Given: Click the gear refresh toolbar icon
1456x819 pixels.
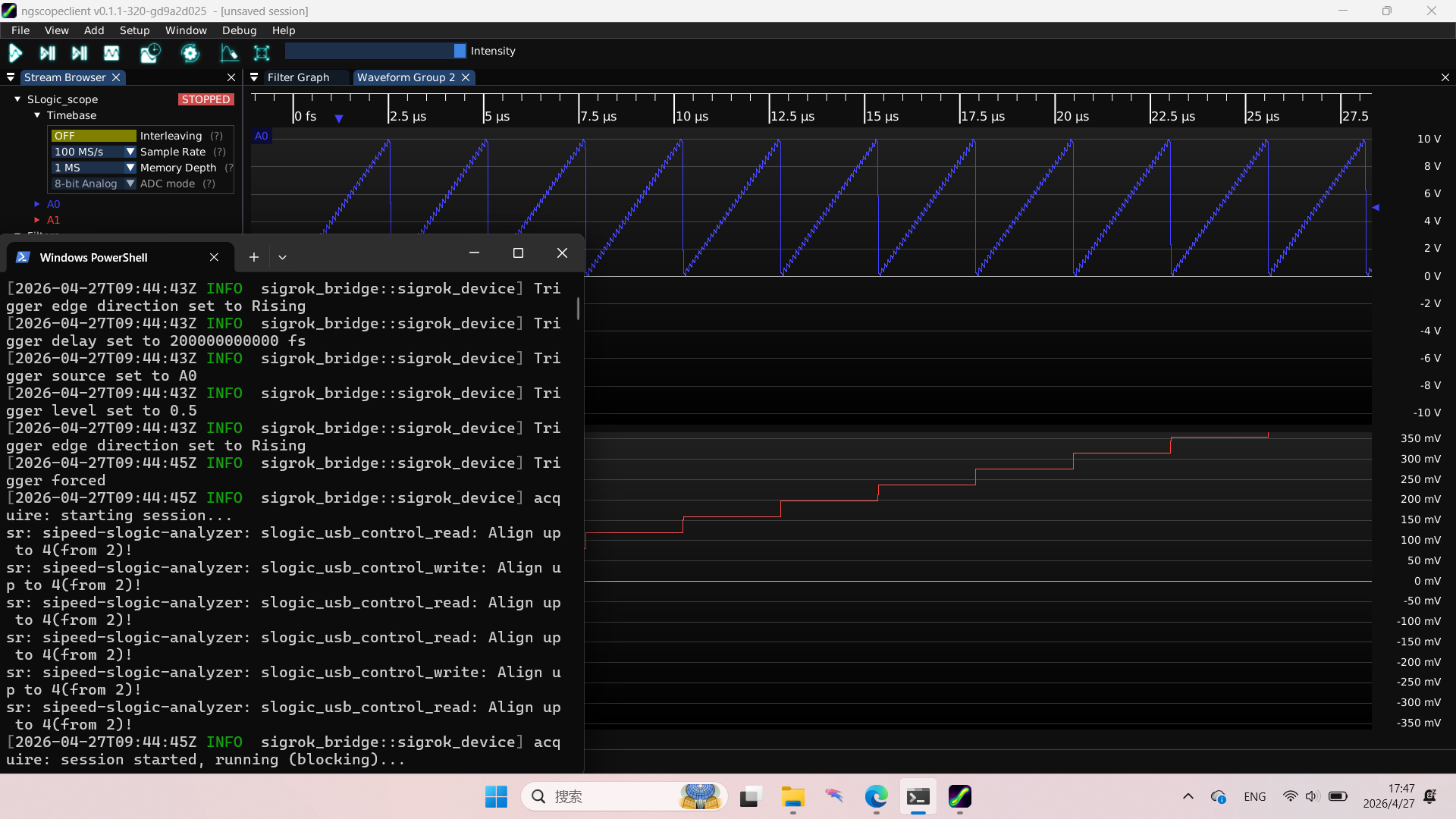Looking at the screenshot, I should click(x=190, y=52).
